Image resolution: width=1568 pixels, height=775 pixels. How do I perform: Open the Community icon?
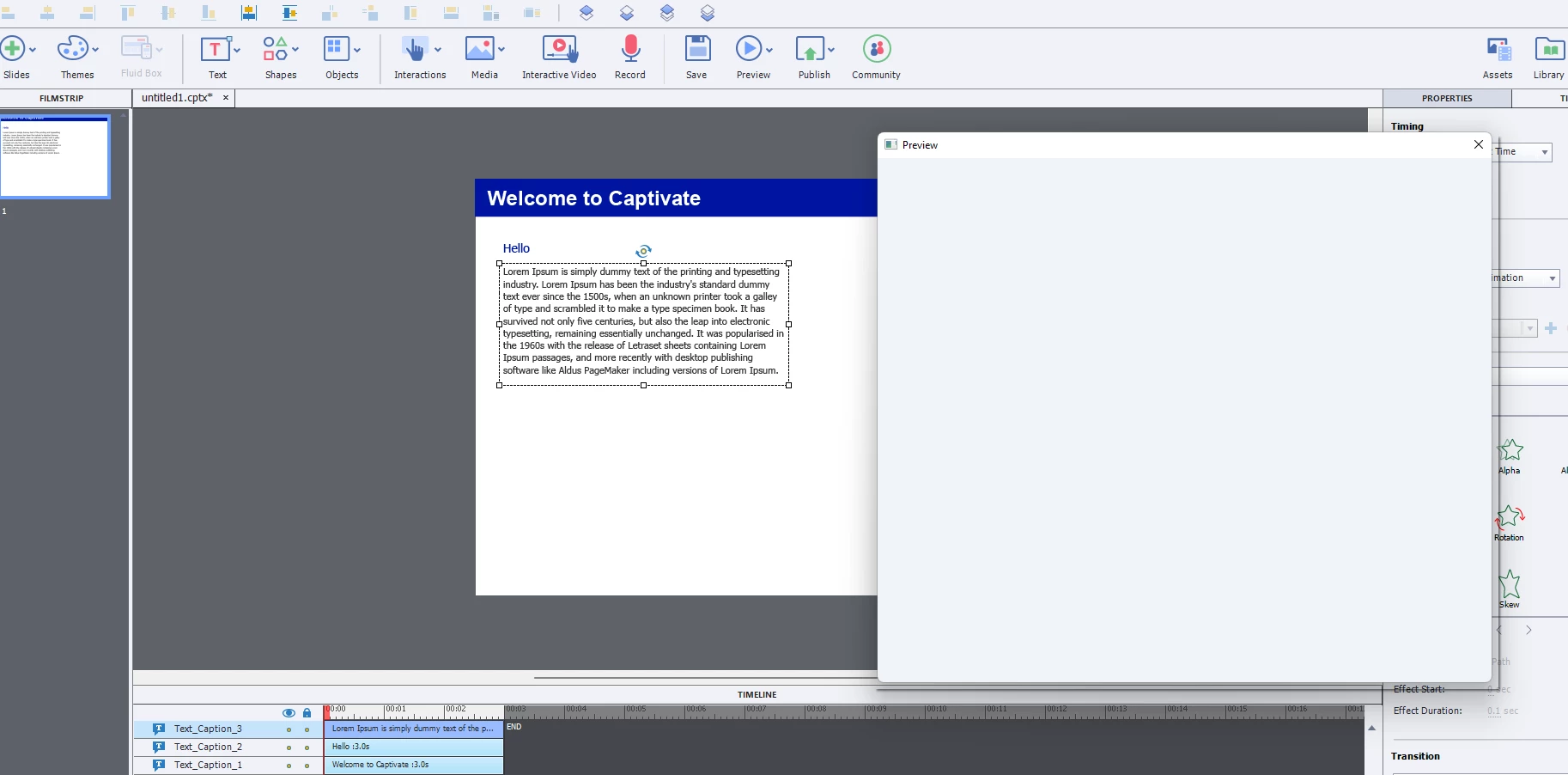point(877,49)
